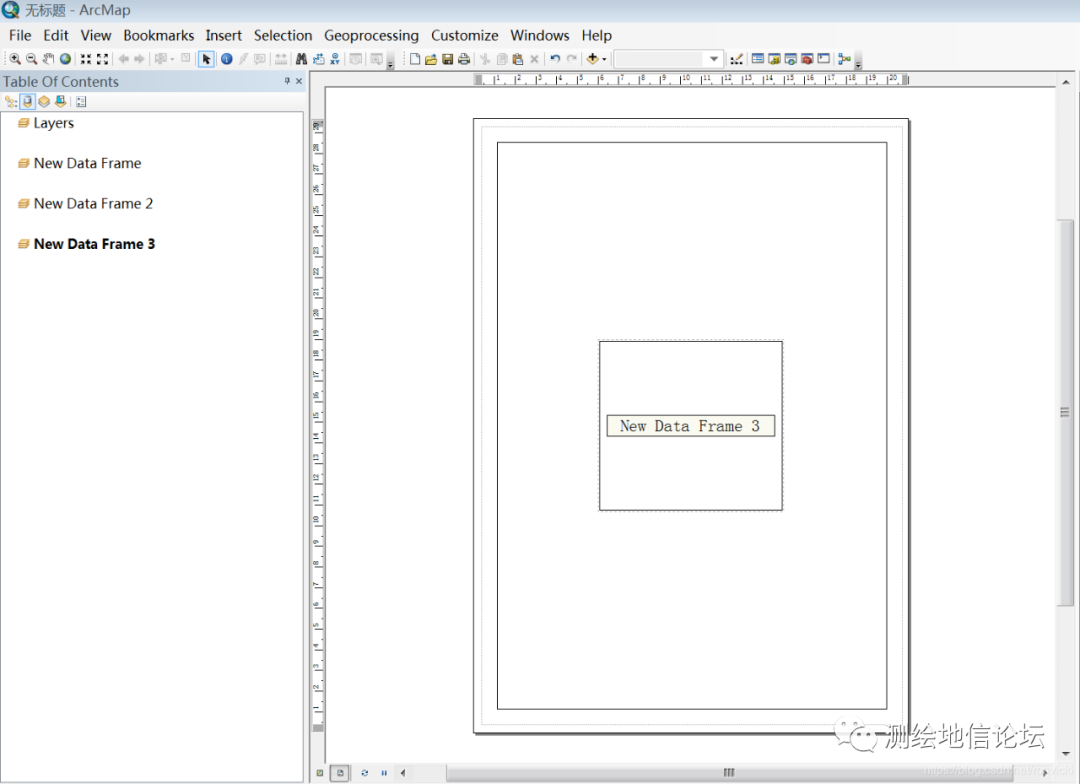Open the ModelBuilder window

[x=844, y=59]
